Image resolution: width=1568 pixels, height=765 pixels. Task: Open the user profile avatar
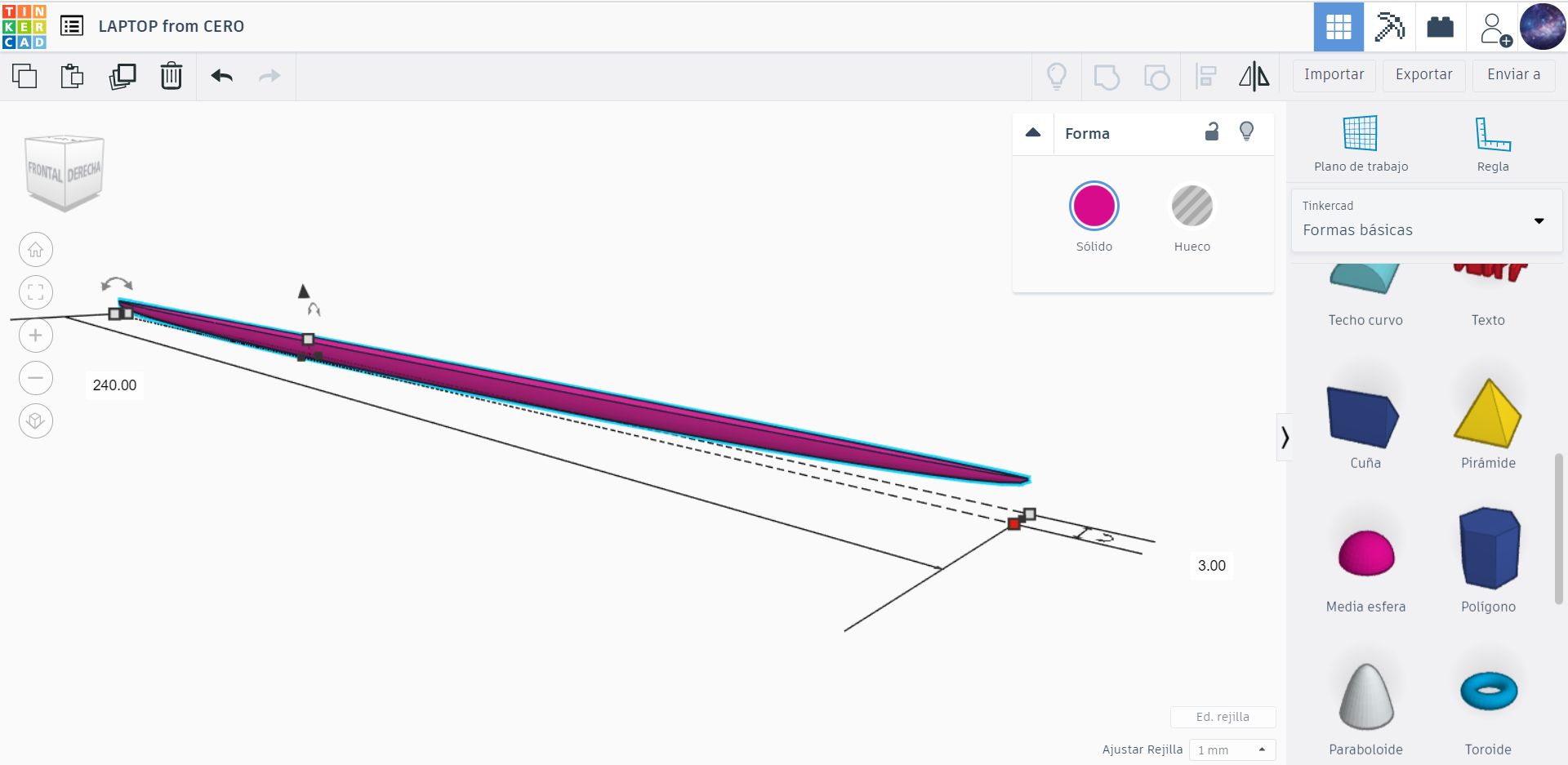click(x=1543, y=27)
